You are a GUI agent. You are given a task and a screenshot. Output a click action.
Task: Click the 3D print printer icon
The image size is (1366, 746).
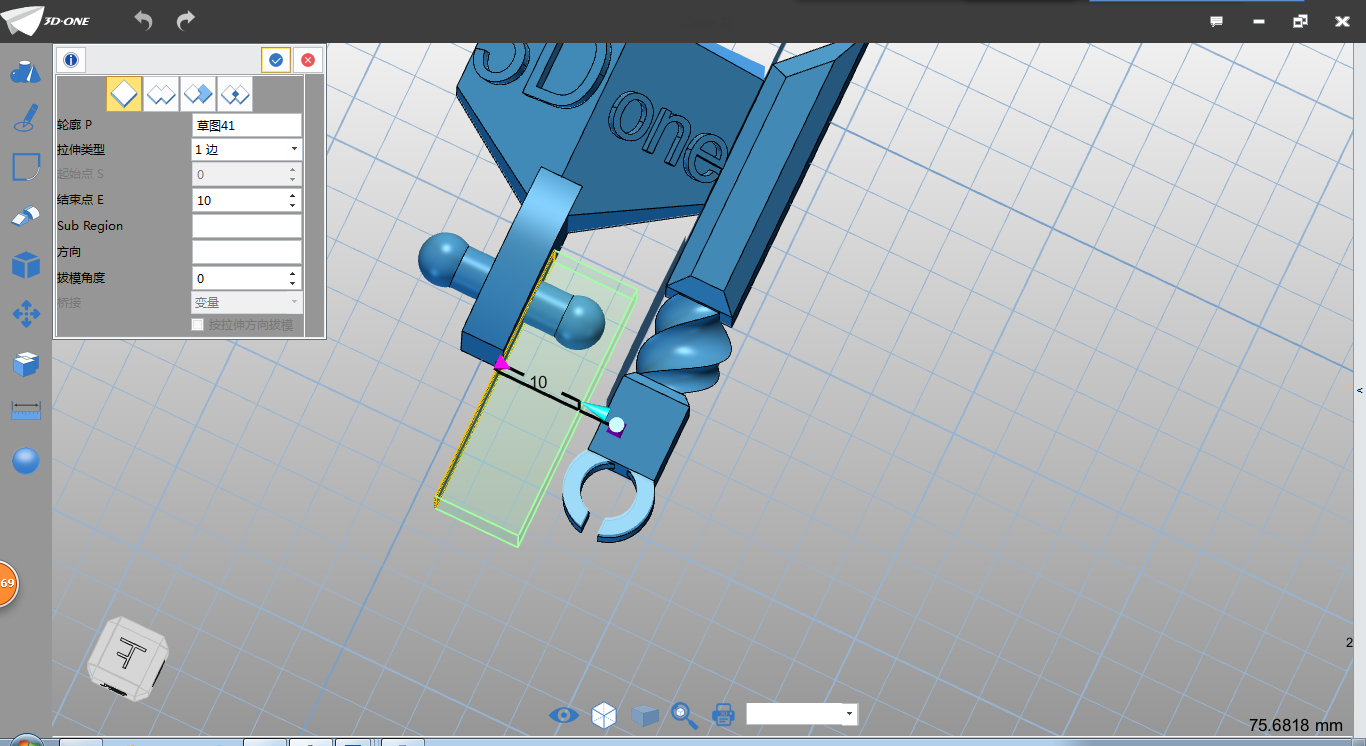pyautogui.click(x=723, y=714)
